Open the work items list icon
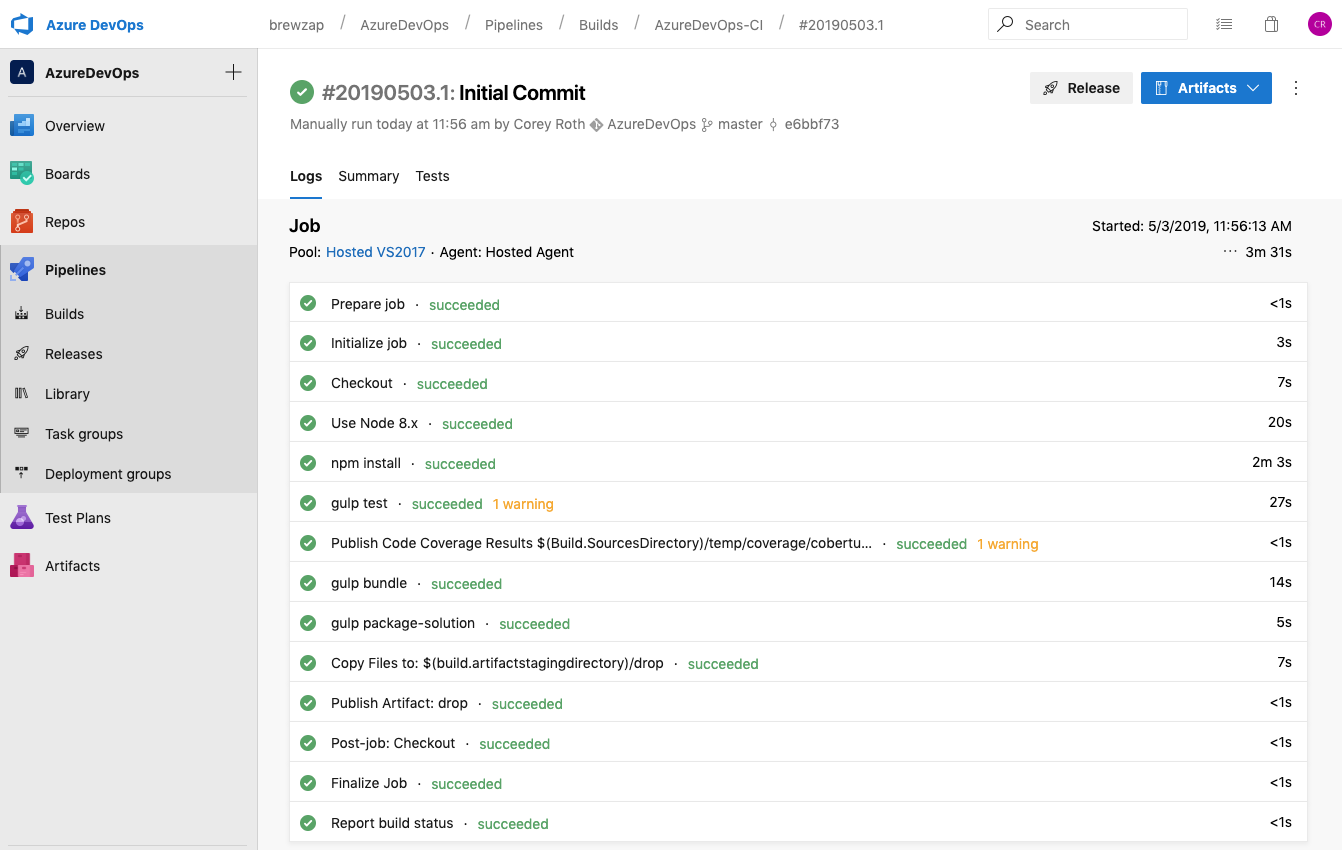 [x=1224, y=24]
